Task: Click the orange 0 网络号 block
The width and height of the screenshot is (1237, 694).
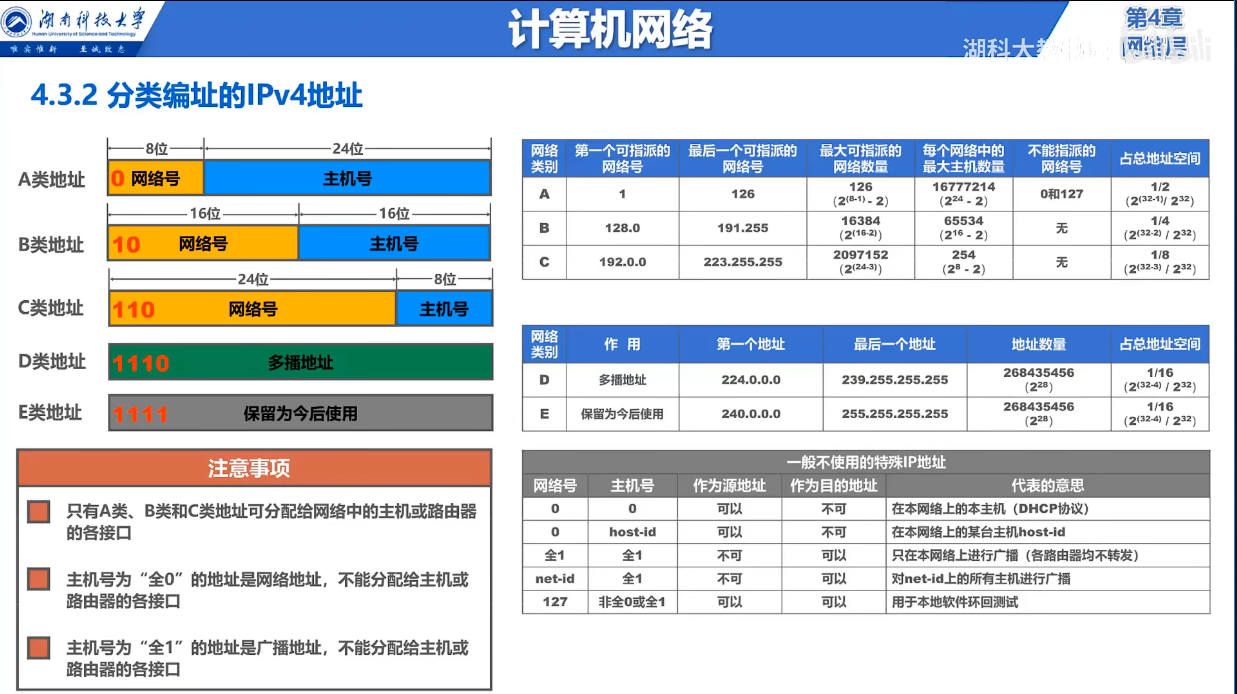Action: click(155, 178)
